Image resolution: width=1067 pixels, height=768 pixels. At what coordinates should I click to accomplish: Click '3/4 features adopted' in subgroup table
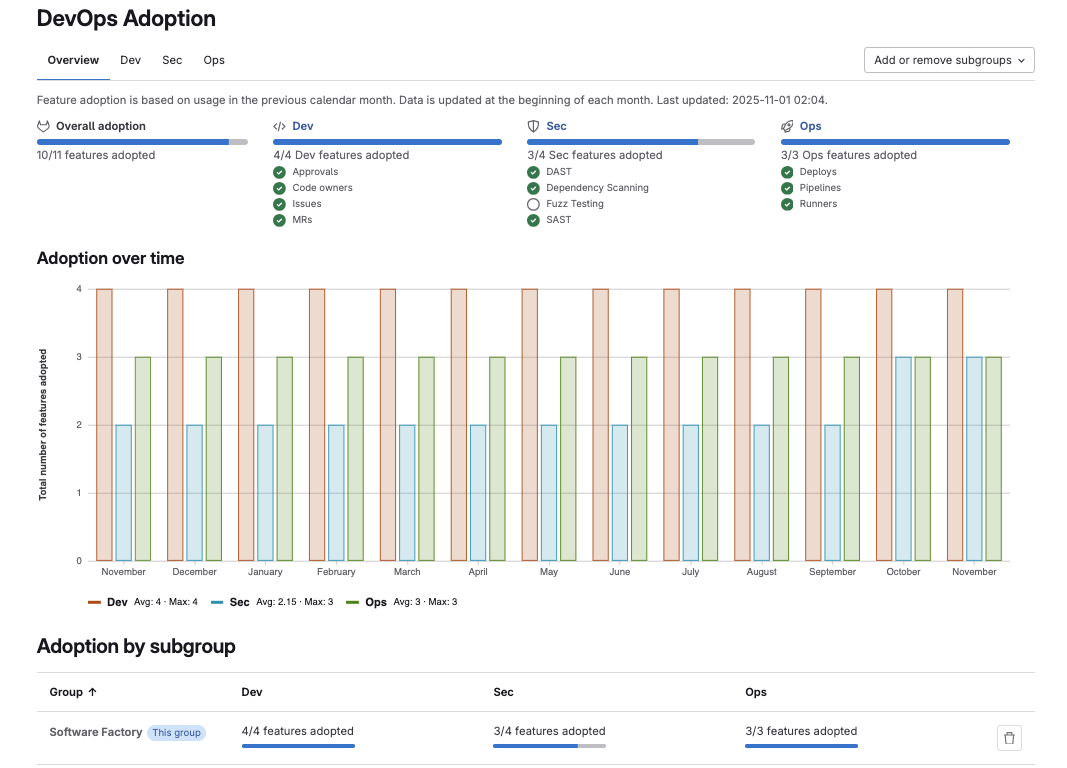point(549,731)
